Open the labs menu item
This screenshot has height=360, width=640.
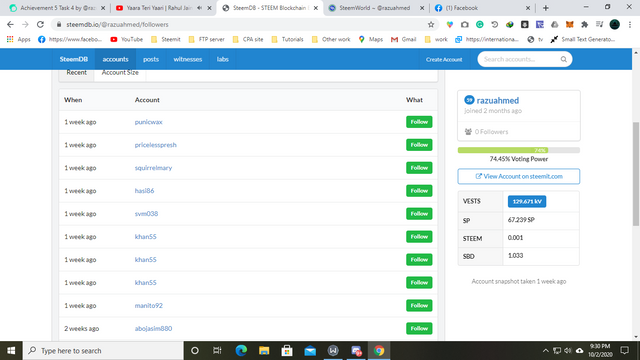pos(222,59)
